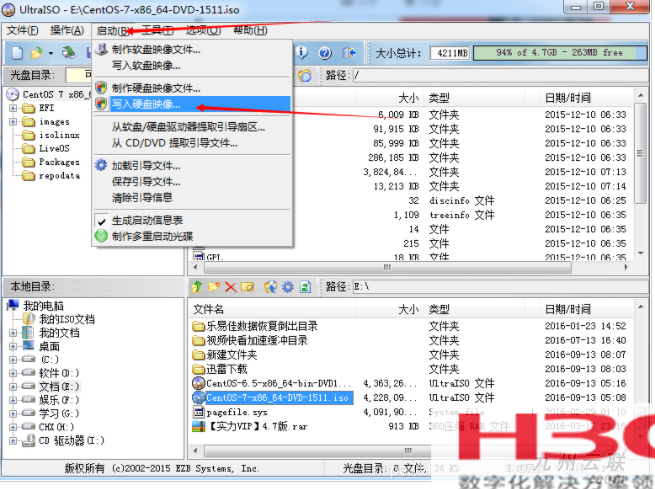Click the New file toolbar icon
655x489 pixels.
point(18,53)
